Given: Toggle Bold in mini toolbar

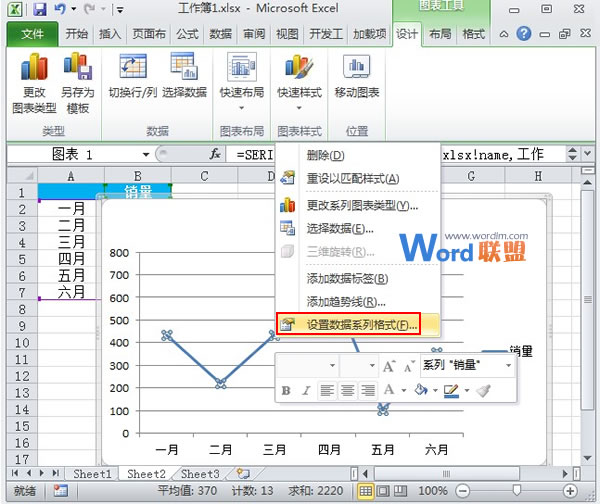Looking at the screenshot, I should [x=286, y=390].
